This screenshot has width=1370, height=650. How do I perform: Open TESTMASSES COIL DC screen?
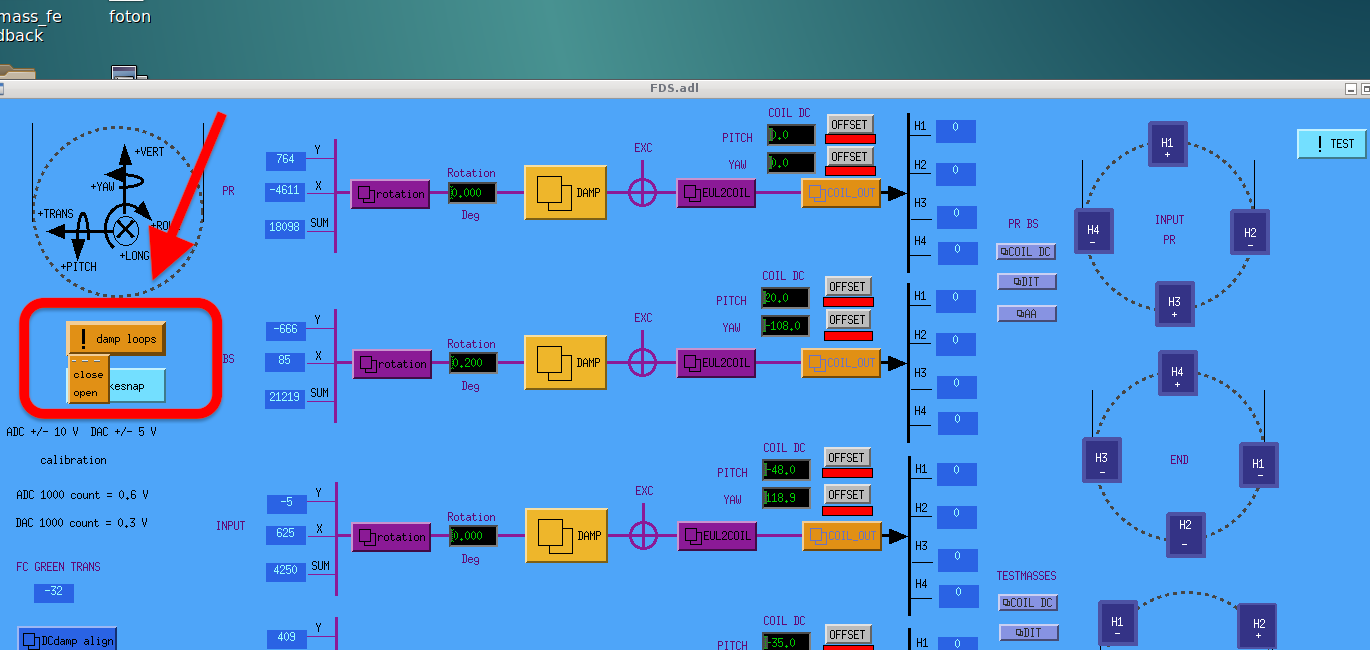pyautogui.click(x=1028, y=603)
